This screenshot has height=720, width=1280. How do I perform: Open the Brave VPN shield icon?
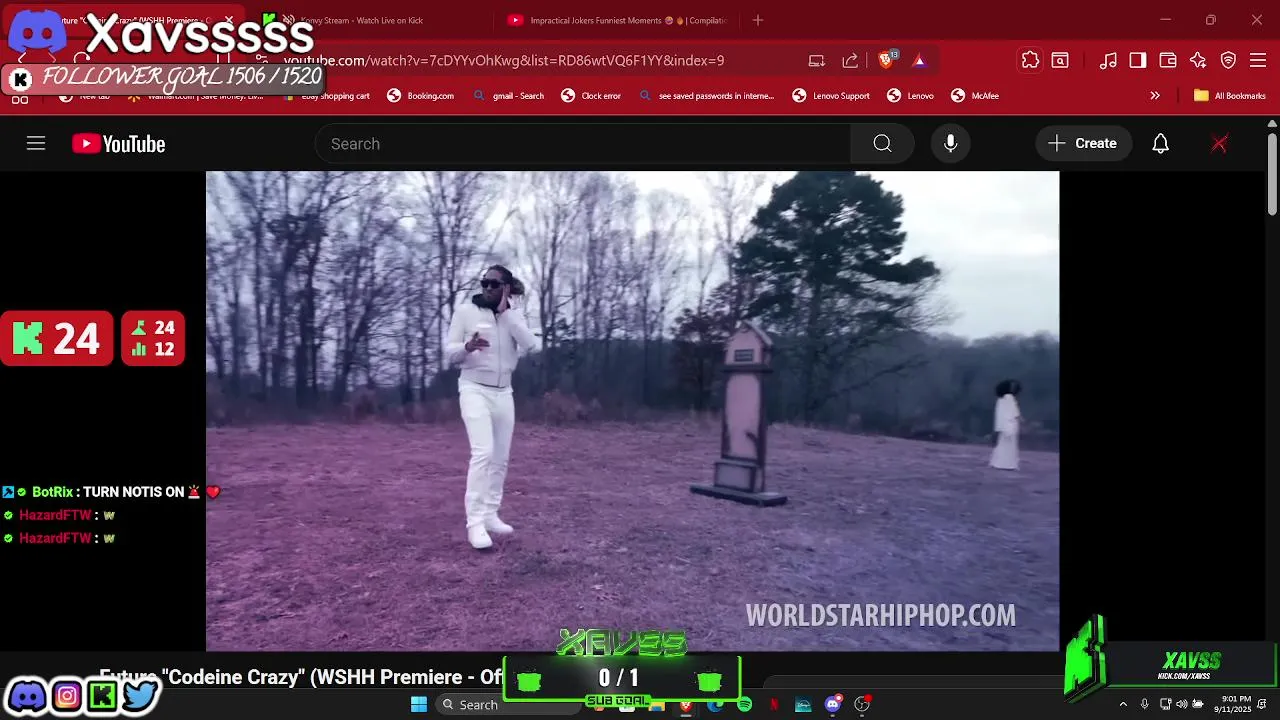(x=1229, y=61)
